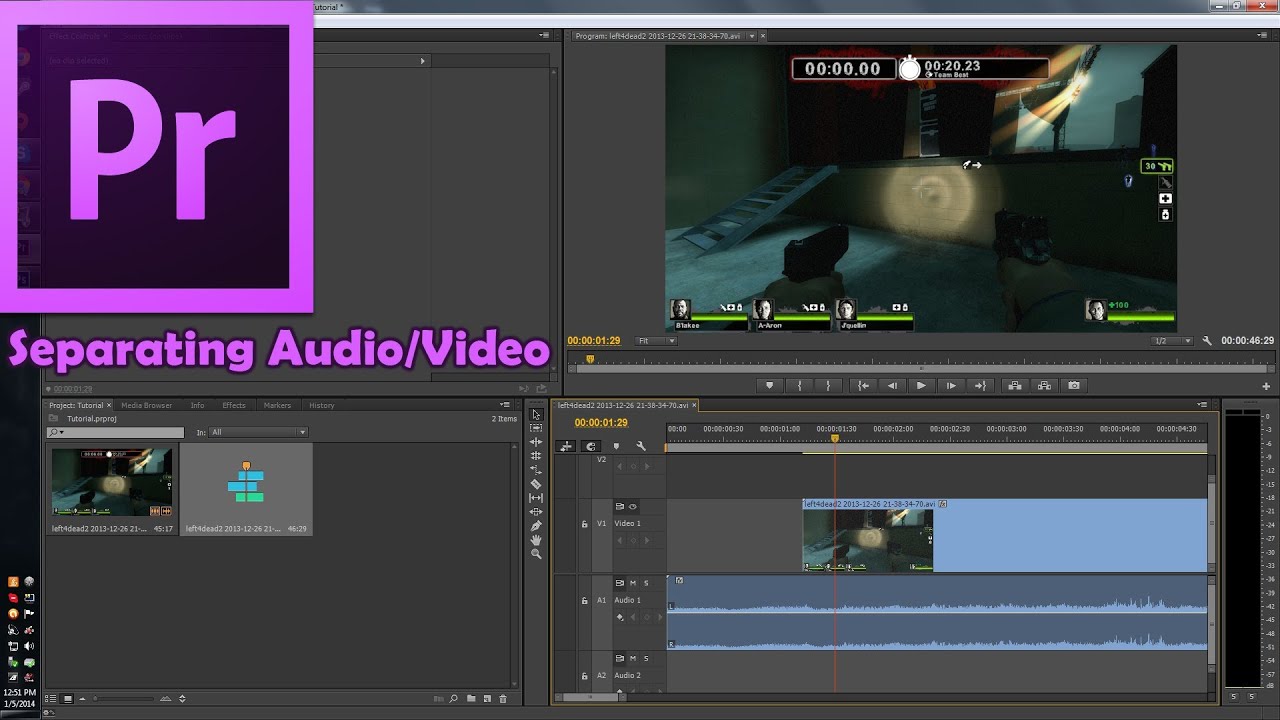1280x720 pixels.
Task: Select the Project: Tutorial tab
Action: point(76,405)
